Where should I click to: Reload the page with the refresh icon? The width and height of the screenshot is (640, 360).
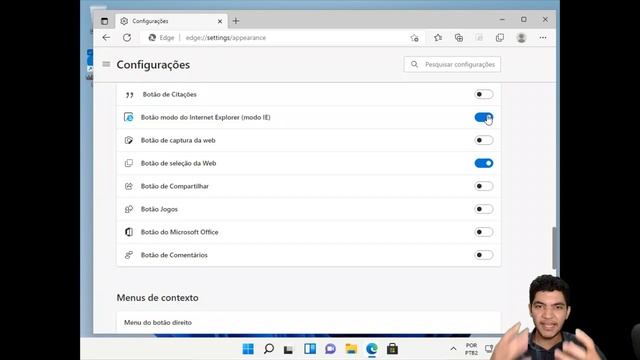click(x=127, y=38)
